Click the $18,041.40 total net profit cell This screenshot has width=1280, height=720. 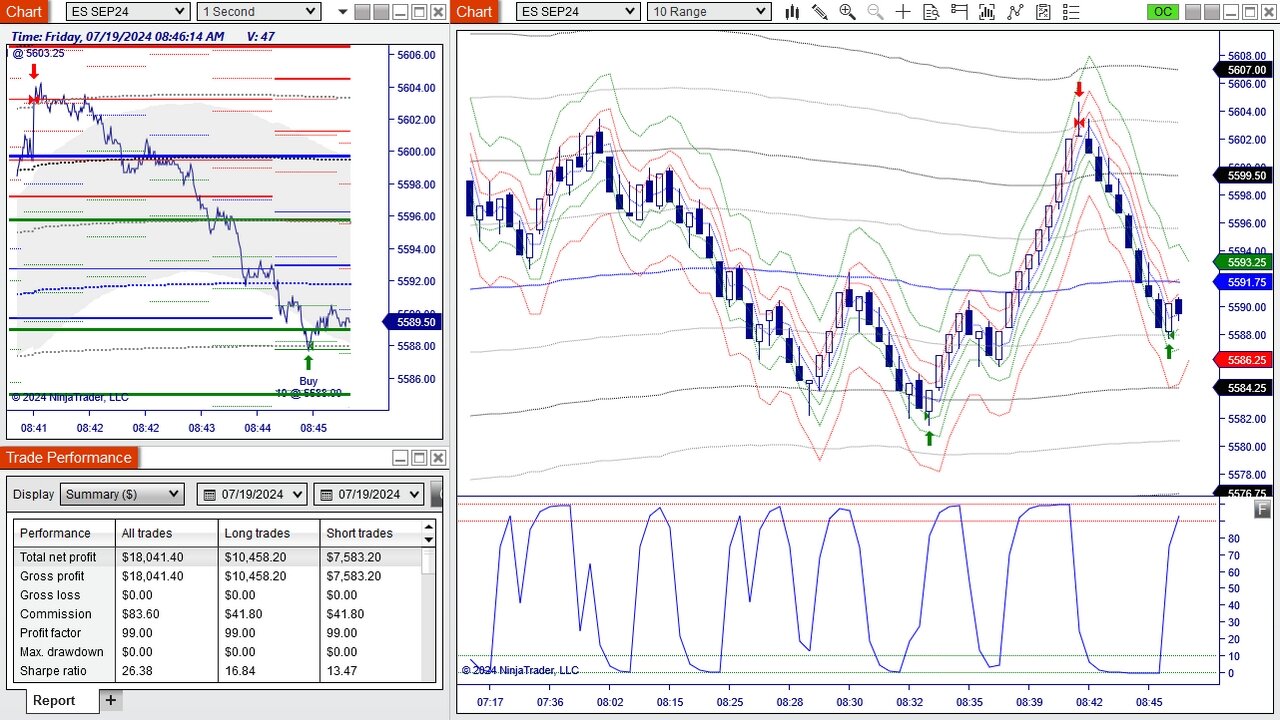coord(152,557)
